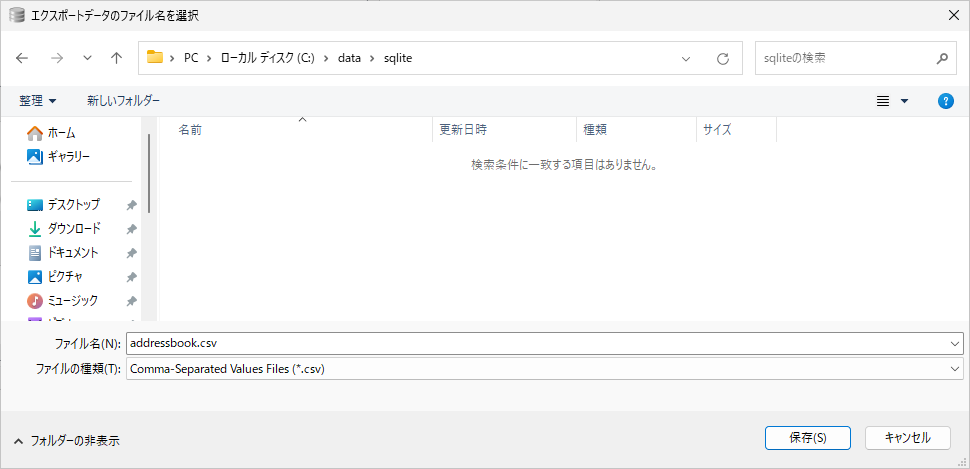Click the navigation pane scrollbar

[x=149, y=173]
